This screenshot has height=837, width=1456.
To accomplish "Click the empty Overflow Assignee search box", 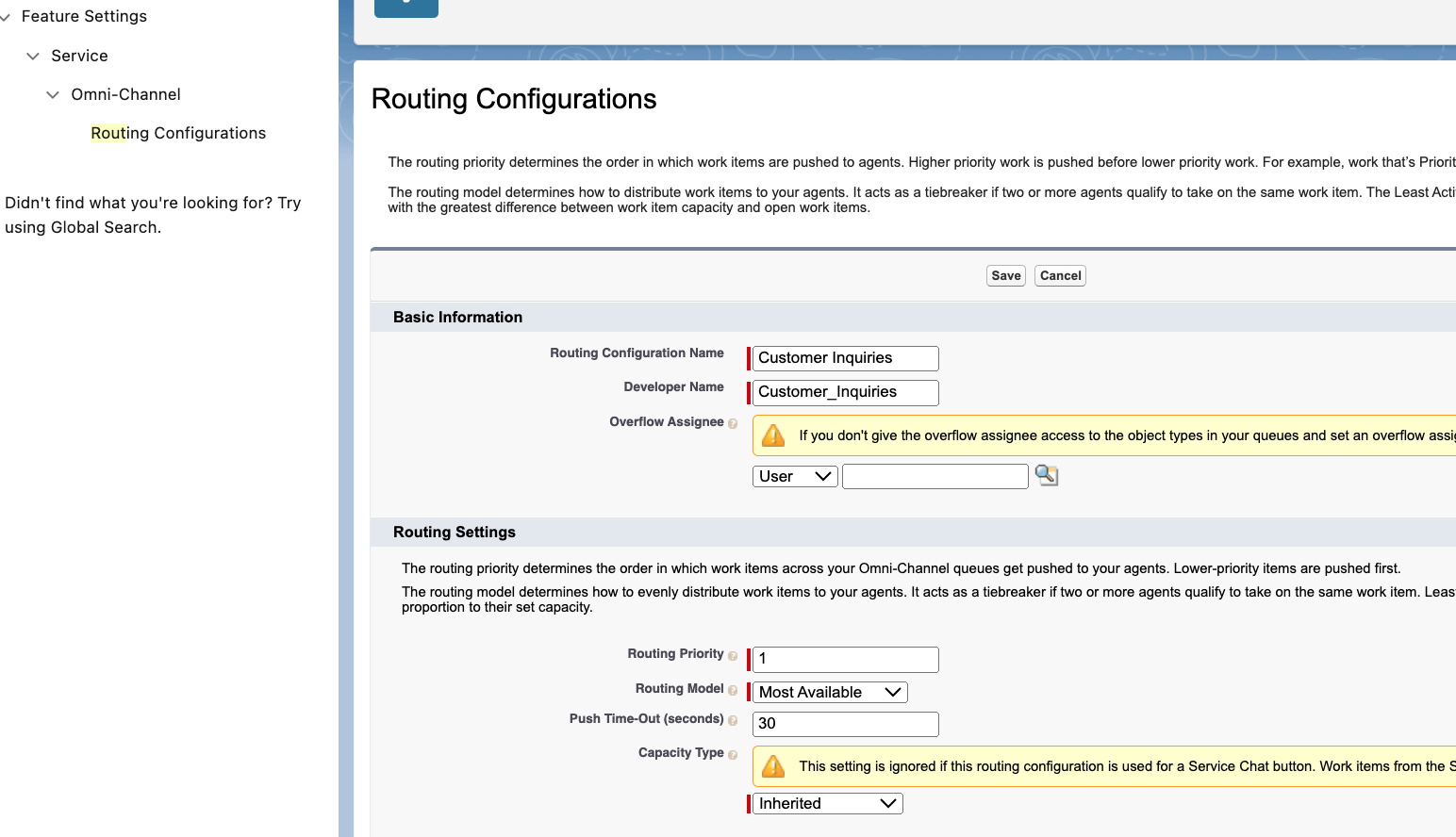I will tap(935, 476).
